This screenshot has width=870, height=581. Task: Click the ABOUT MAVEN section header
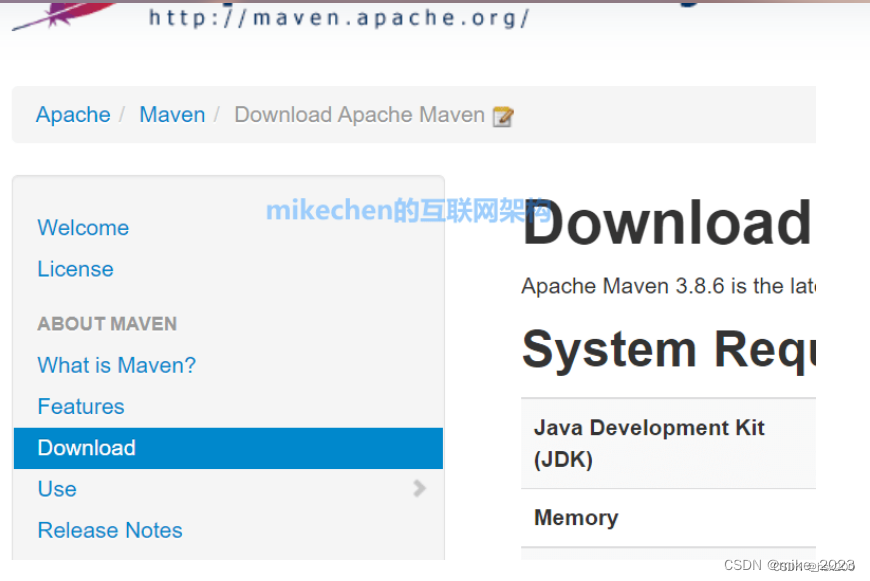pyautogui.click(x=107, y=324)
